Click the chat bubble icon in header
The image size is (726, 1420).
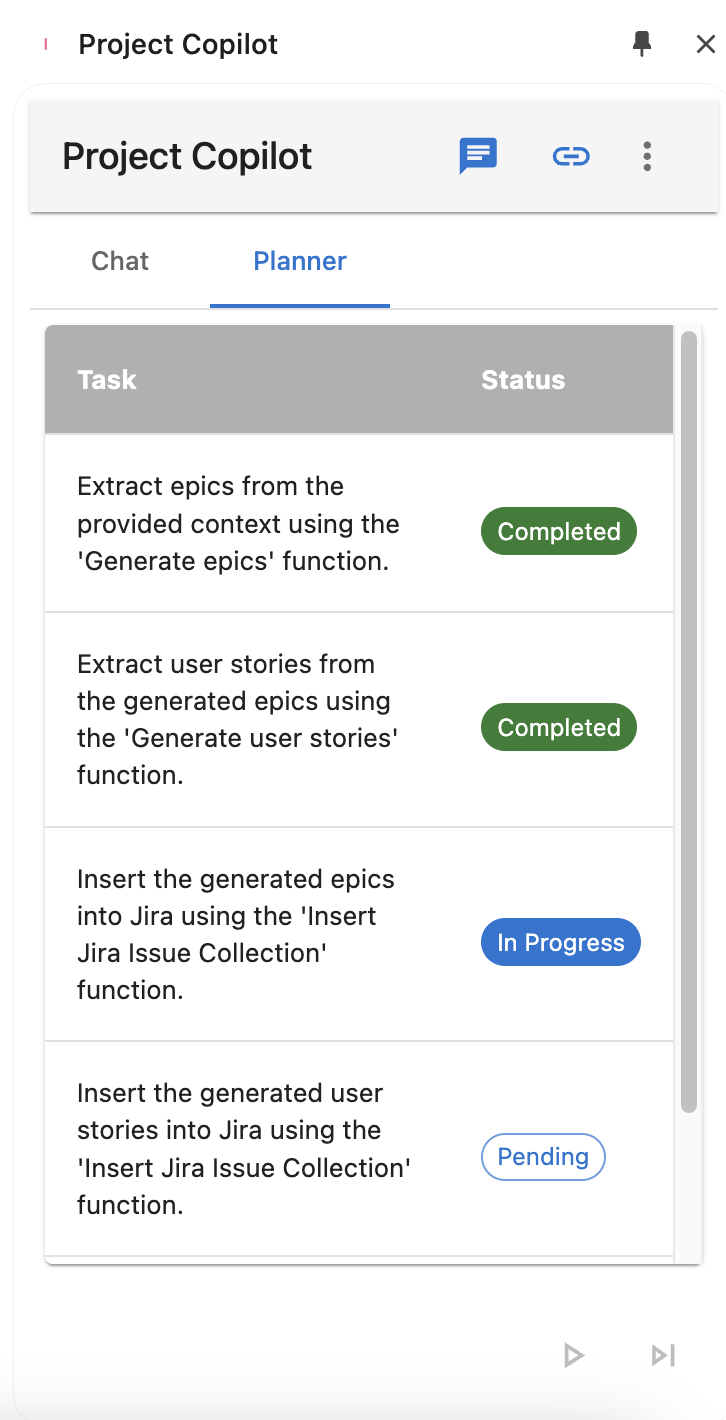(478, 156)
